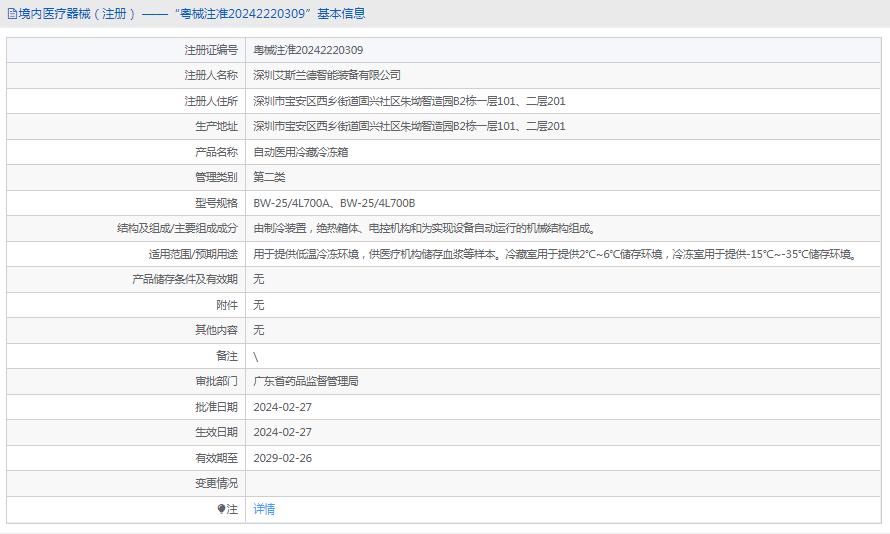Select model spec BW-25/4L700A、BW-25/4L700B

click(x=334, y=203)
